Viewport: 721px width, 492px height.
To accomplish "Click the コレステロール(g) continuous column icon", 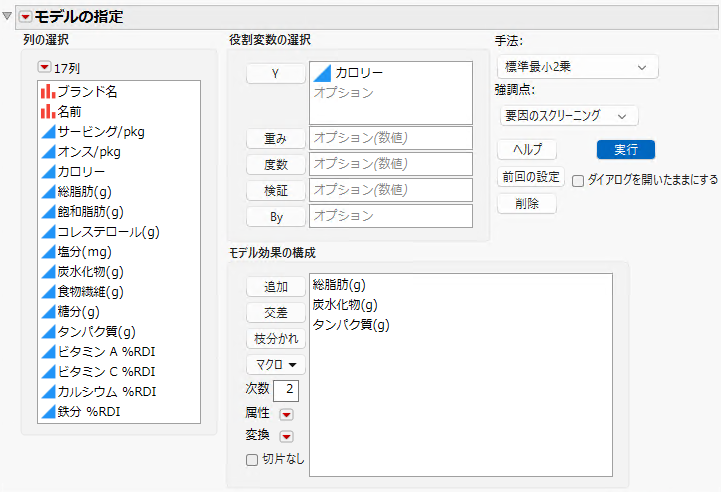I will (x=48, y=231).
